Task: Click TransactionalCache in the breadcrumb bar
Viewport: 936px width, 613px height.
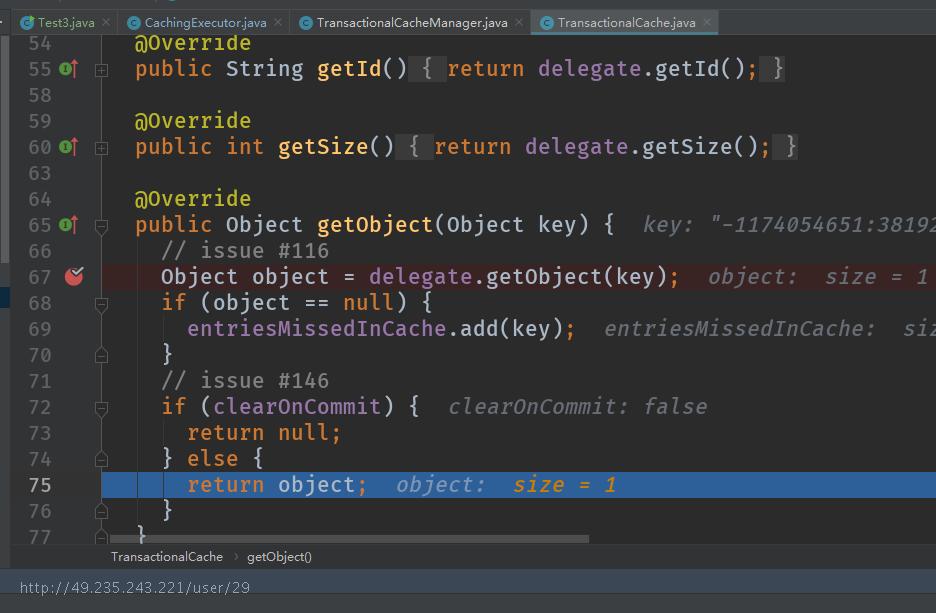Action: coord(167,557)
